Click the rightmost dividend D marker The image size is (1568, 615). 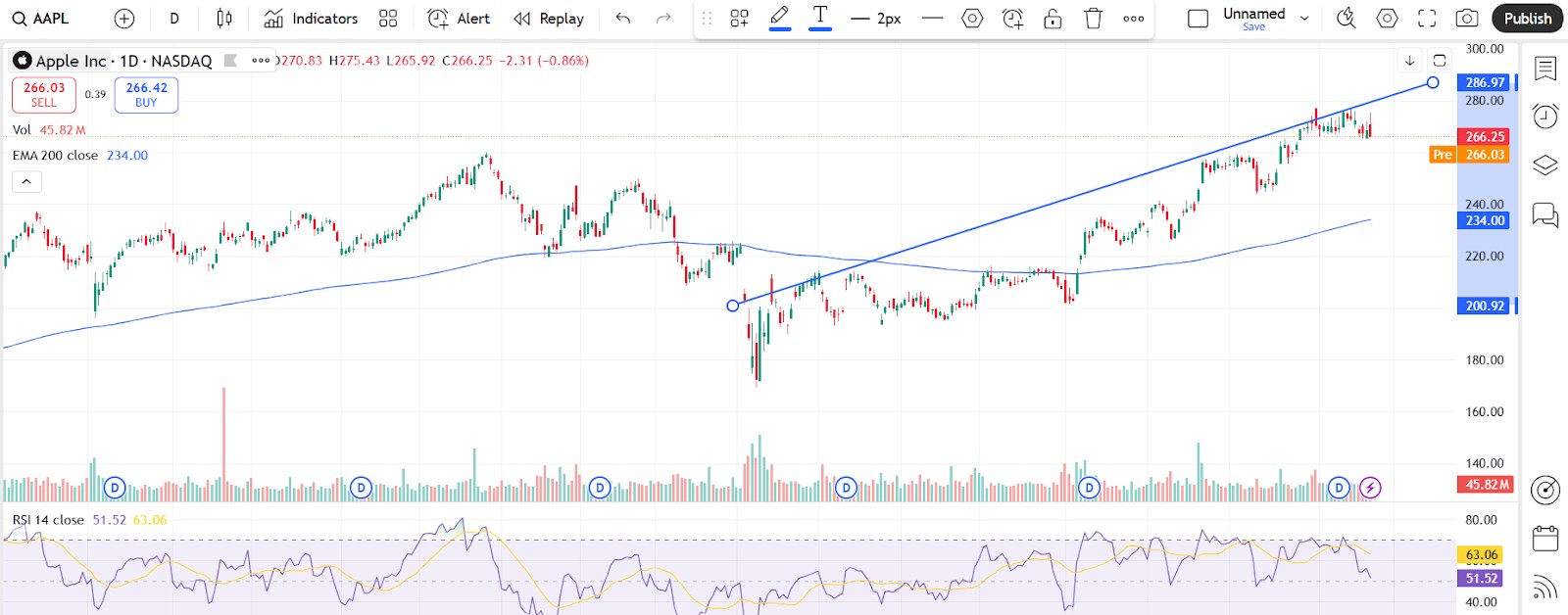1339,488
